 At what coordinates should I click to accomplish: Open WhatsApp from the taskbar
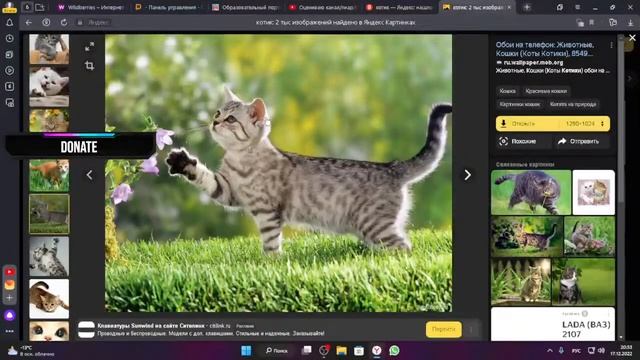(x=394, y=351)
